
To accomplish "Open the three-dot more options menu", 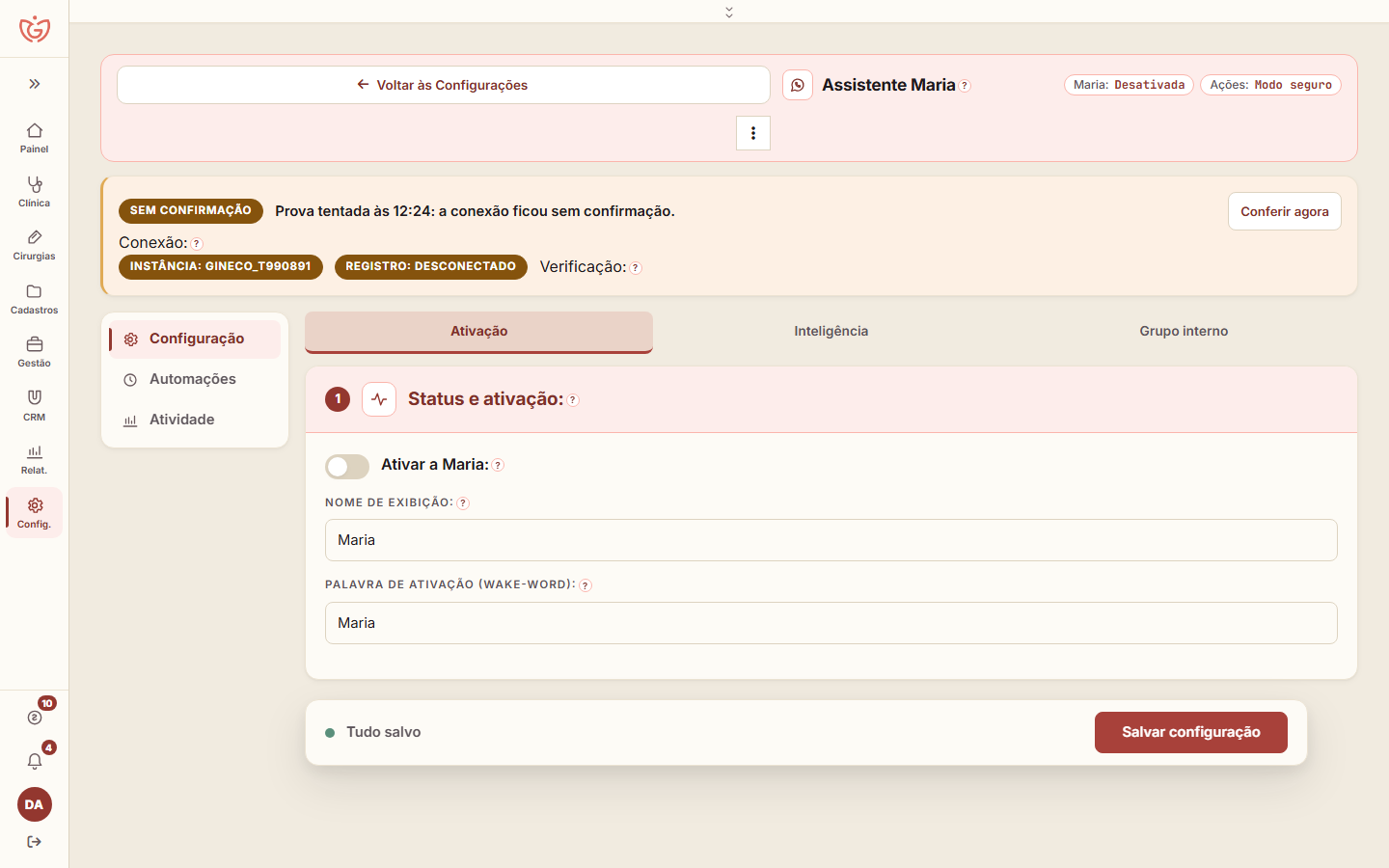I will [x=753, y=133].
